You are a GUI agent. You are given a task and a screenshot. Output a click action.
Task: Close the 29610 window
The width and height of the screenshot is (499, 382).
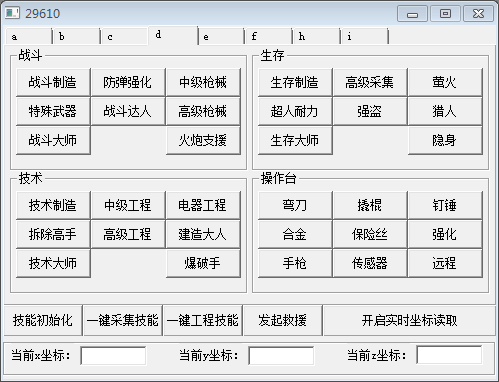478,14
